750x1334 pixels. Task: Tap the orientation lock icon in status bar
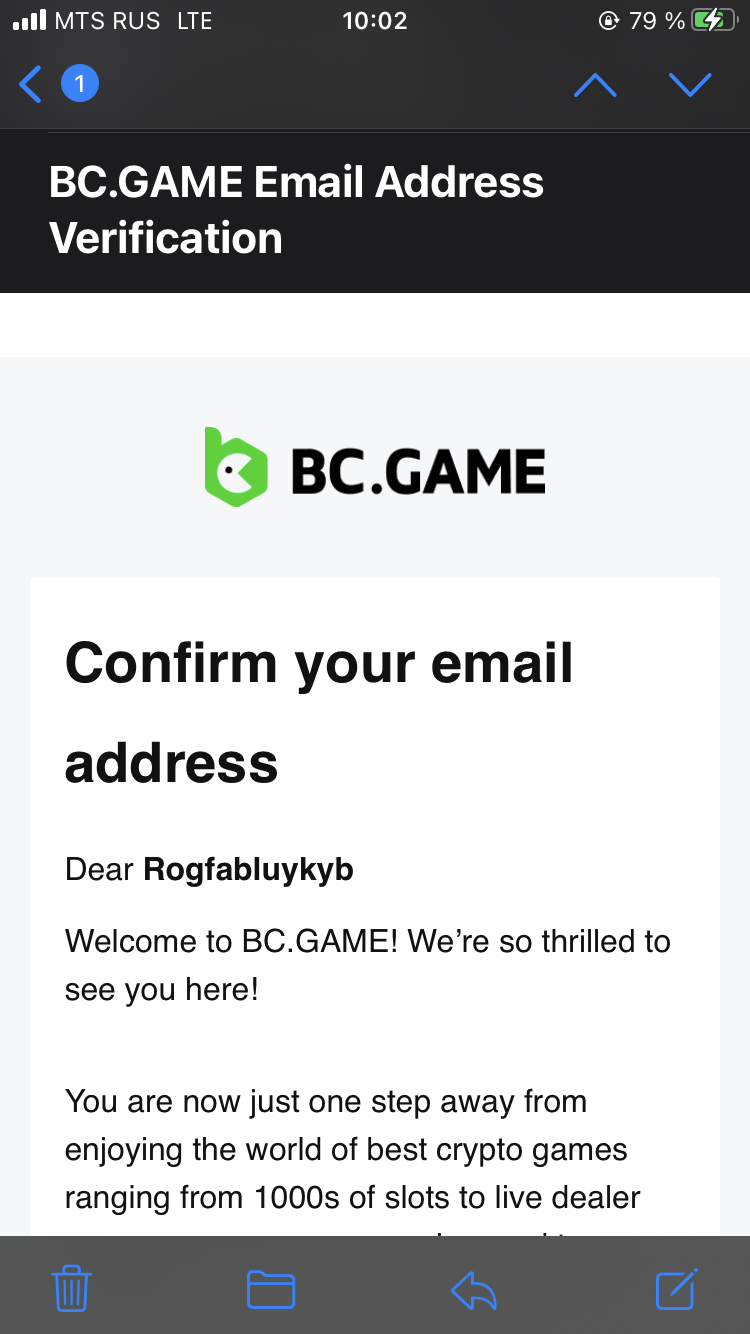click(x=608, y=20)
